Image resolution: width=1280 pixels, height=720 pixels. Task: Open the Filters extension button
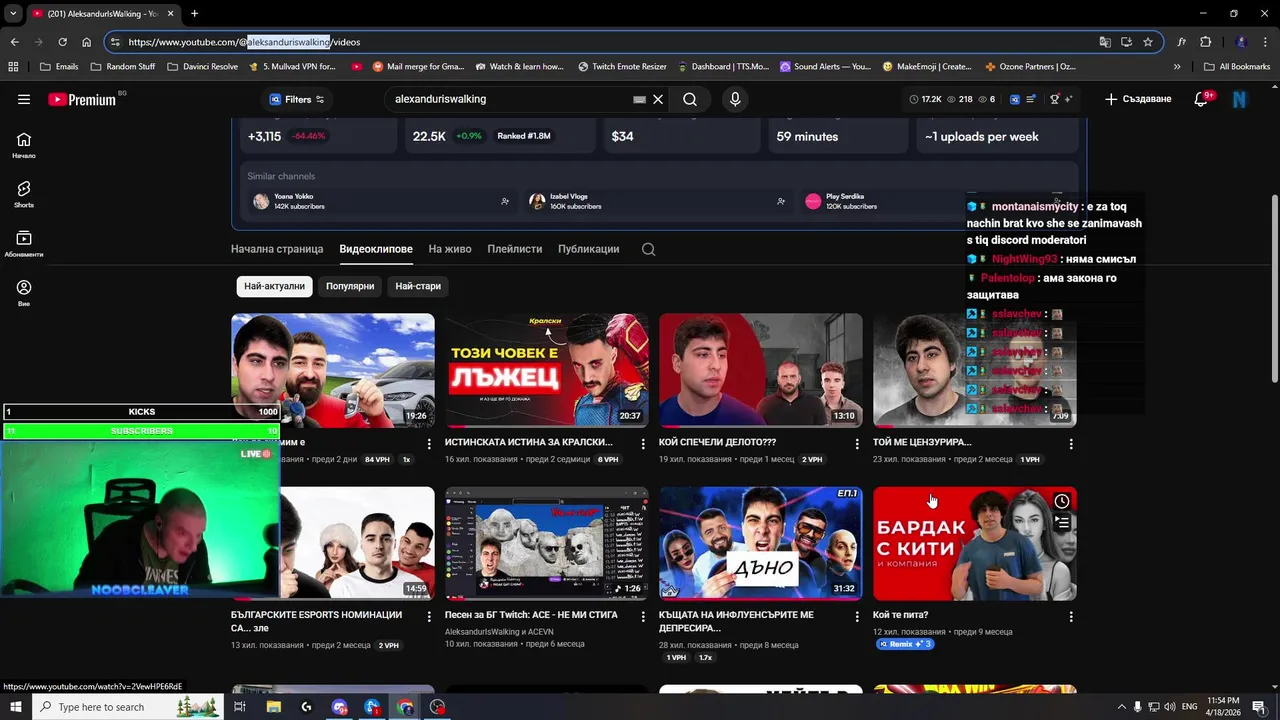tap(297, 99)
